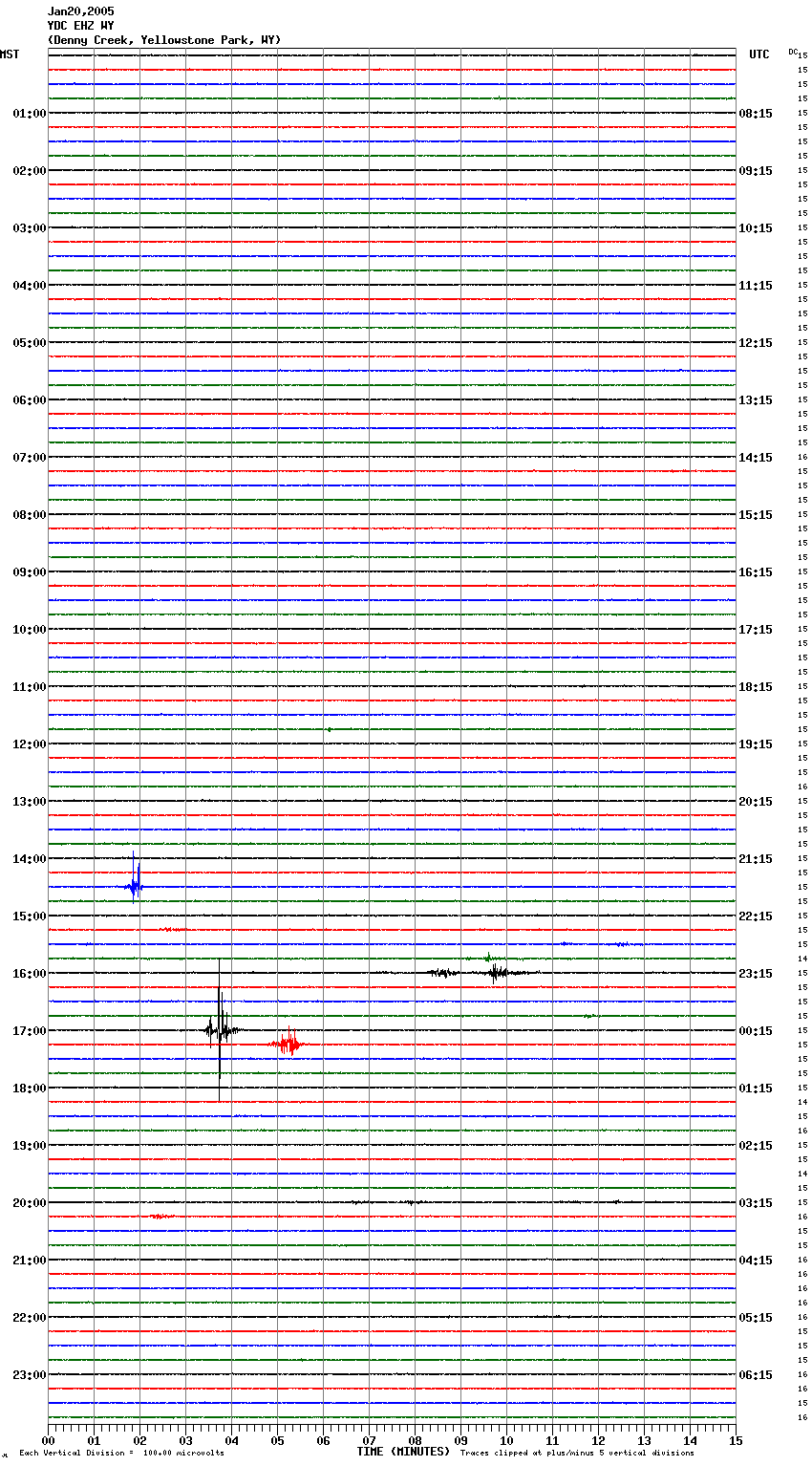The image size is (812, 1466).
Task: Click minute 08 on the time axis
Action: [415, 1440]
